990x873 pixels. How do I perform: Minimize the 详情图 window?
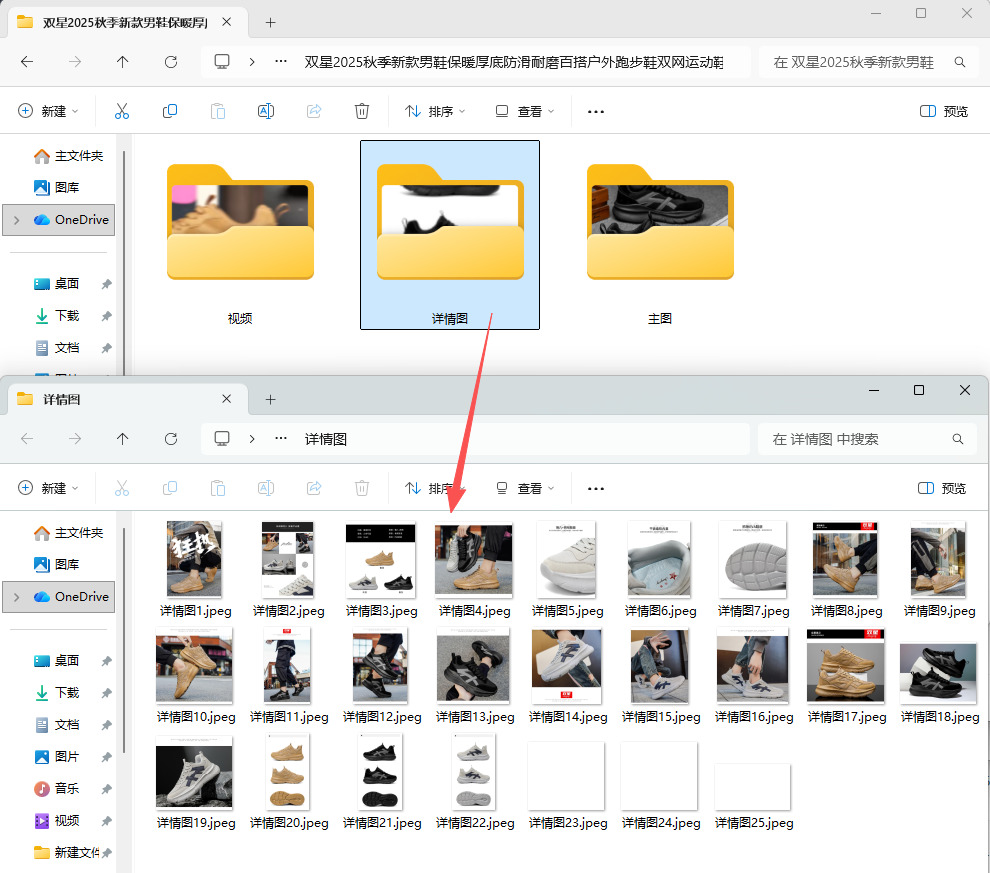click(874, 390)
